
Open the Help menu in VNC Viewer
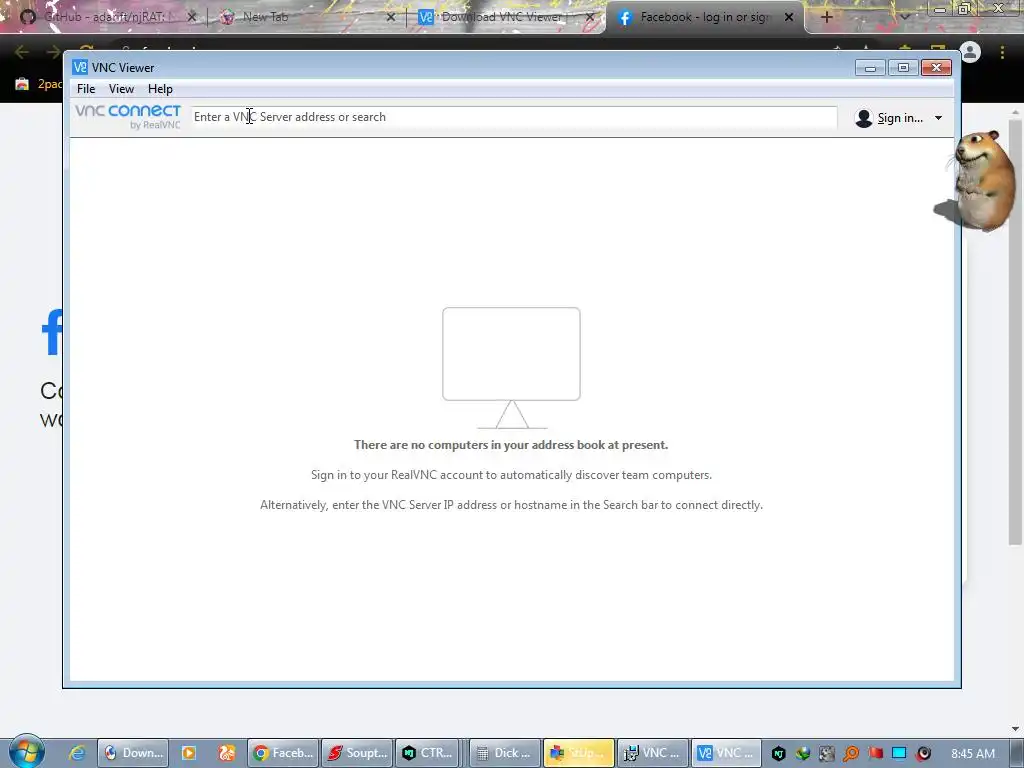[160, 89]
